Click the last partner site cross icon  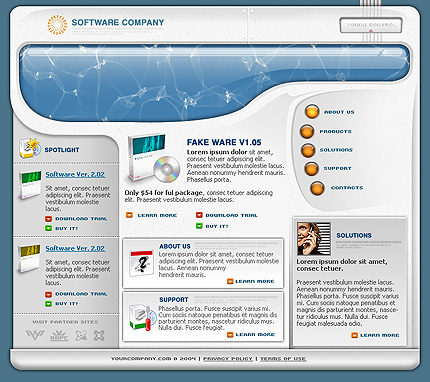(x=99, y=335)
